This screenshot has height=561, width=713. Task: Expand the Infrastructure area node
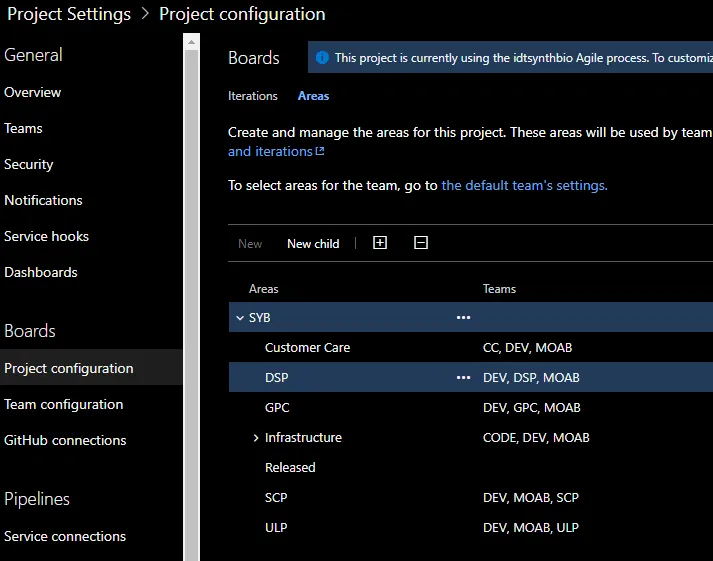256,438
